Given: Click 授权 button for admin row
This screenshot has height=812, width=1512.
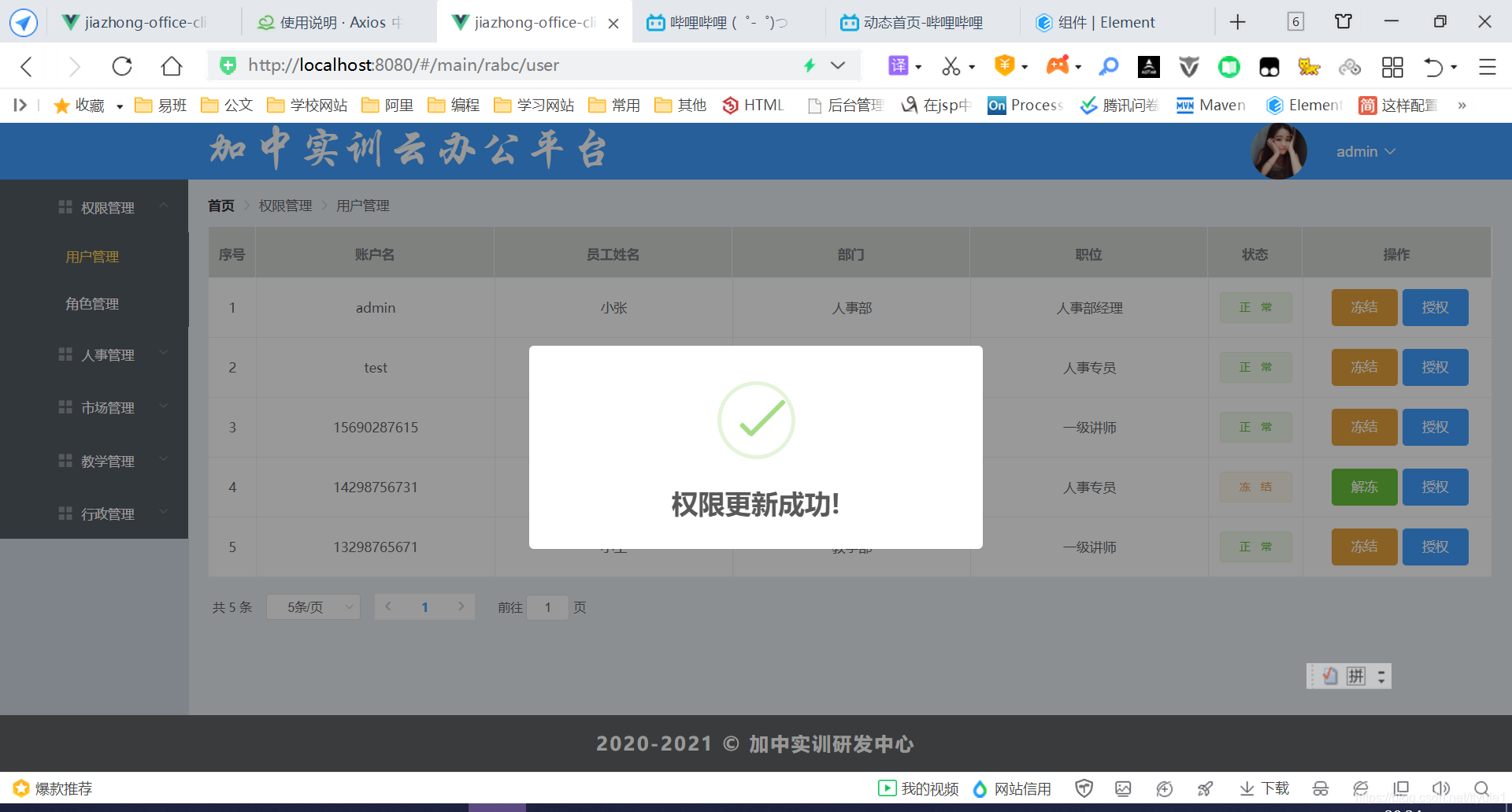Looking at the screenshot, I should (1435, 307).
